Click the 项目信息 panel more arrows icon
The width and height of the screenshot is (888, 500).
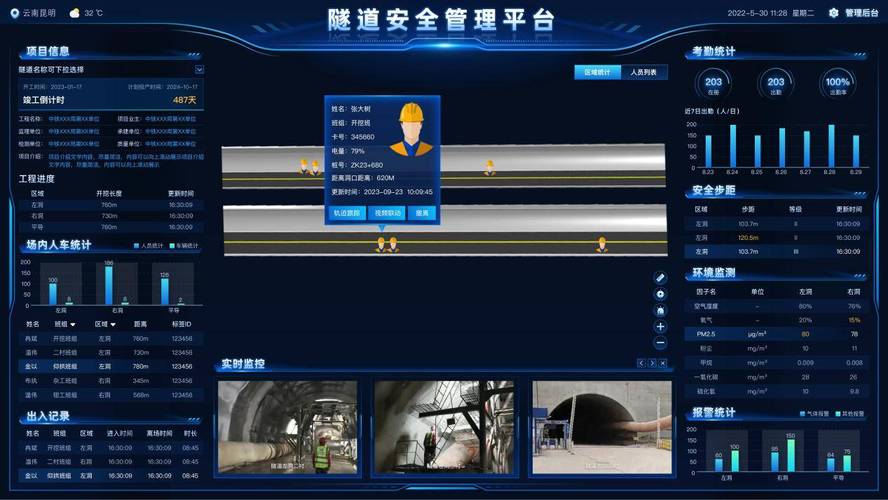tap(194, 54)
